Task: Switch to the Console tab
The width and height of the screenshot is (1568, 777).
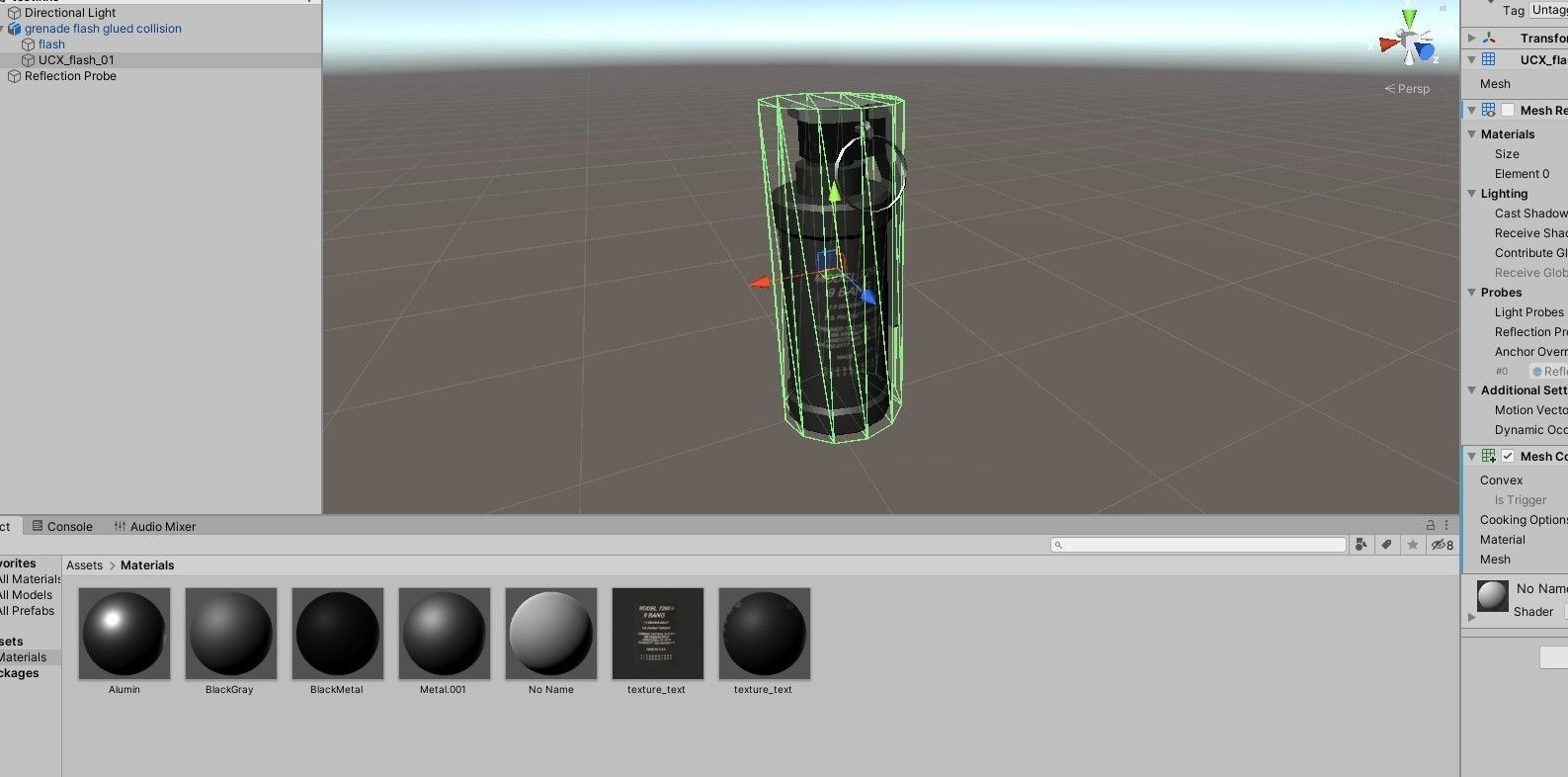Action: pyautogui.click(x=61, y=526)
